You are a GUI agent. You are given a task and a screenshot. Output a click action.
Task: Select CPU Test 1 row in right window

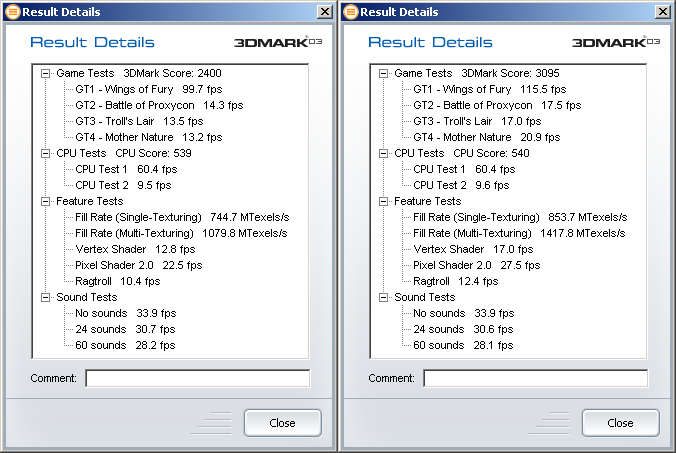[464, 169]
